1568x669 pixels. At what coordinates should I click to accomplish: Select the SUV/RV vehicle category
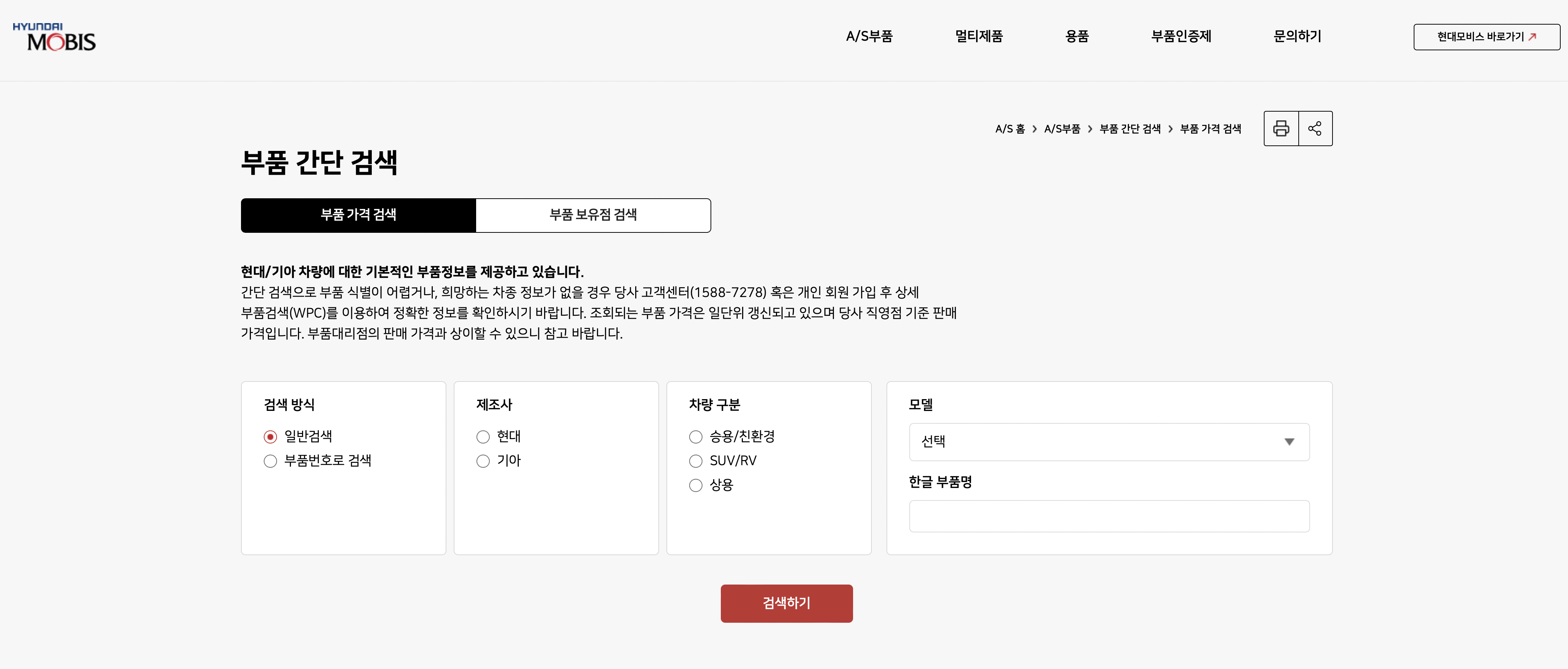pyautogui.click(x=696, y=461)
